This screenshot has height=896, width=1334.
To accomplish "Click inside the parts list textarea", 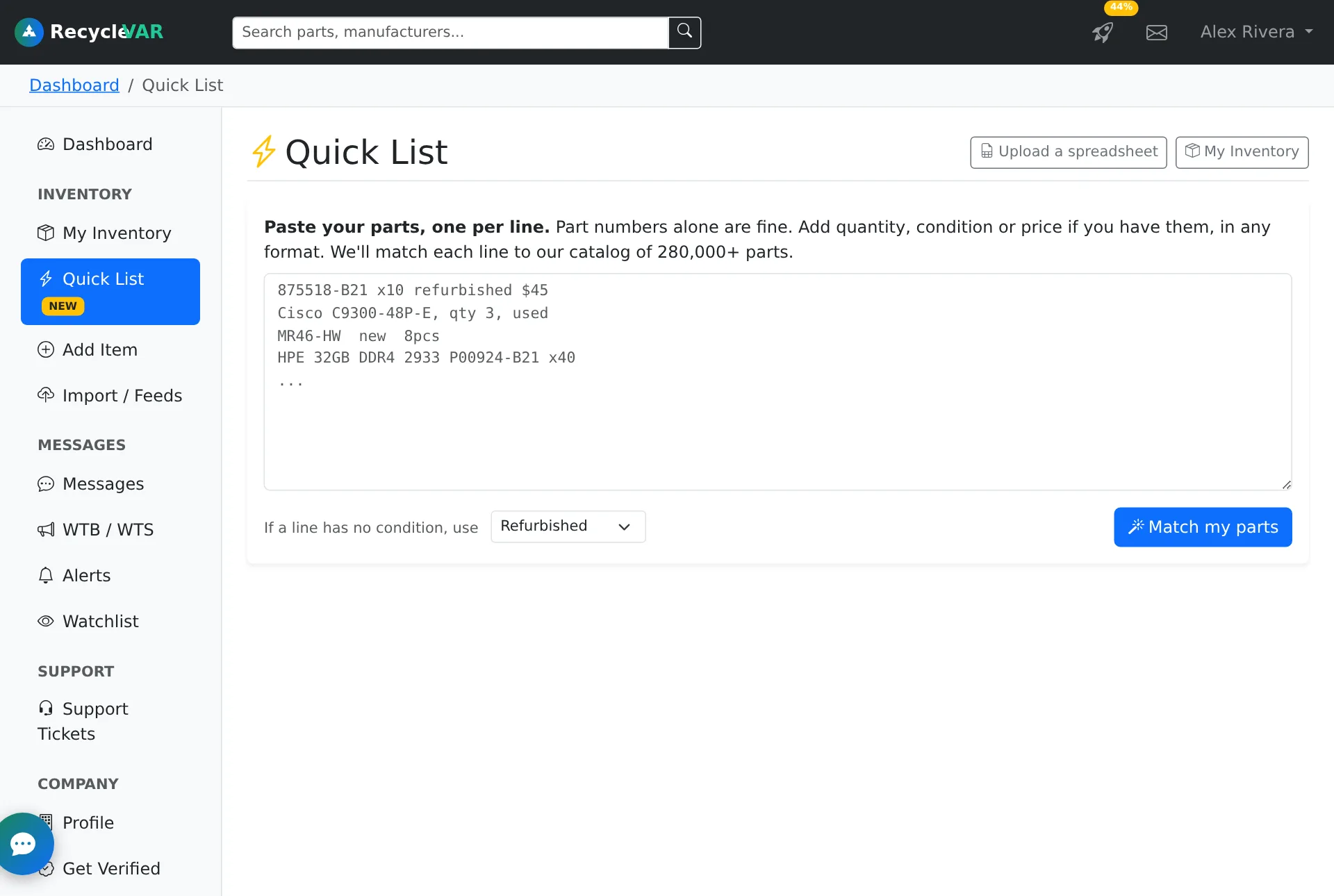I will point(777,381).
